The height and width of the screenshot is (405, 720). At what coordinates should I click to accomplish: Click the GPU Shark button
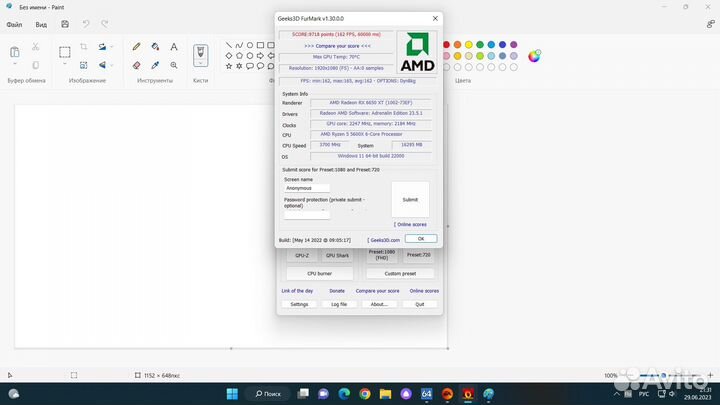click(x=337, y=255)
